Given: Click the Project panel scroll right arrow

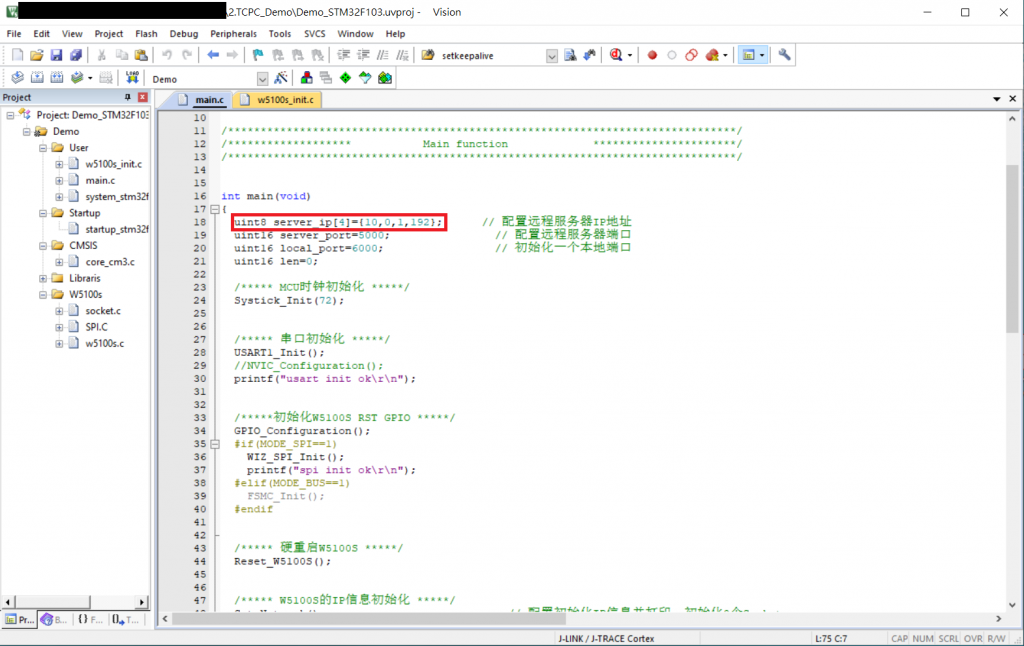Looking at the screenshot, I should click(x=142, y=602).
